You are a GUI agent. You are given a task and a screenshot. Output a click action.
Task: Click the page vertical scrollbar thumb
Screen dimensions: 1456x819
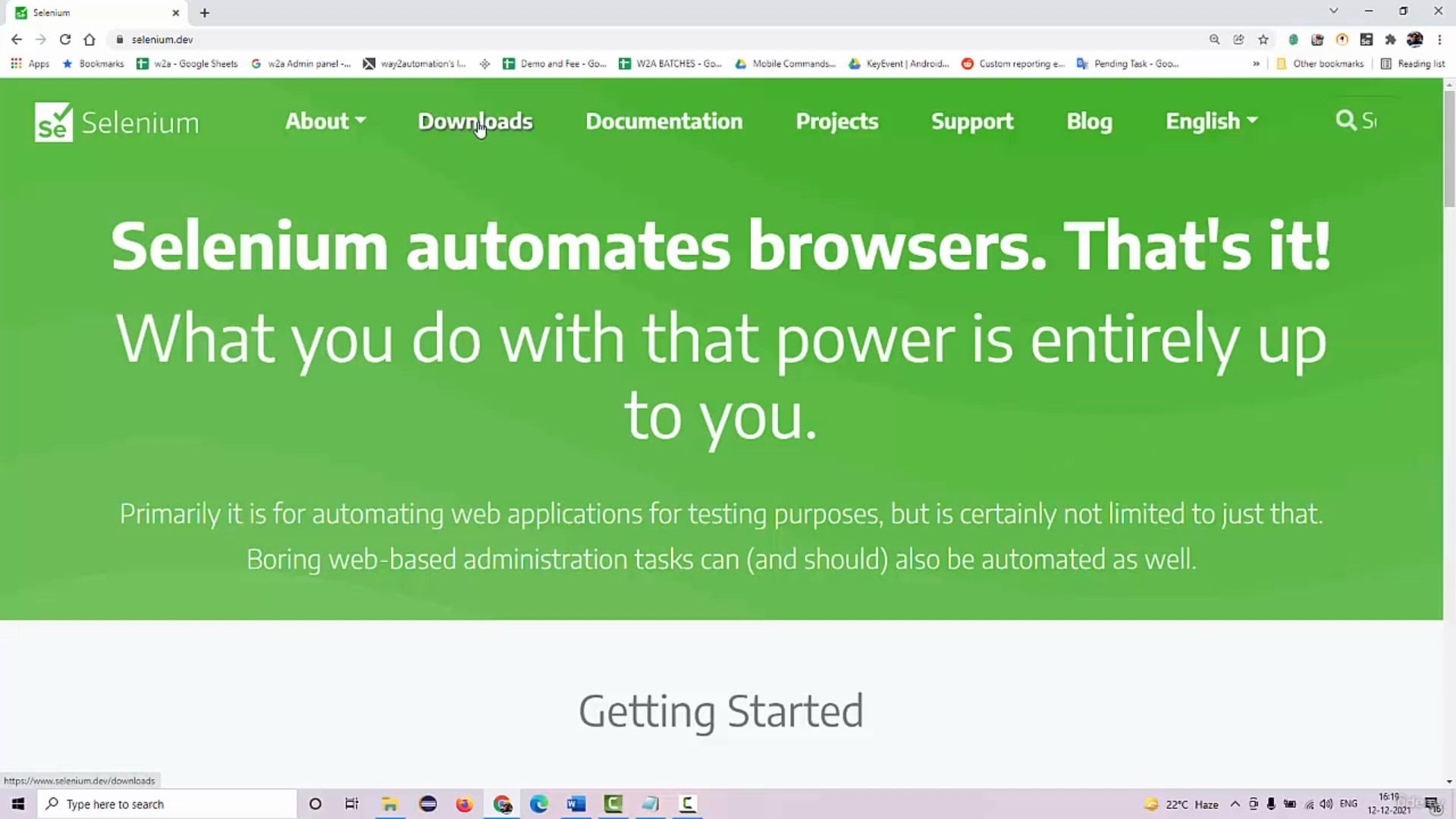[1449, 148]
